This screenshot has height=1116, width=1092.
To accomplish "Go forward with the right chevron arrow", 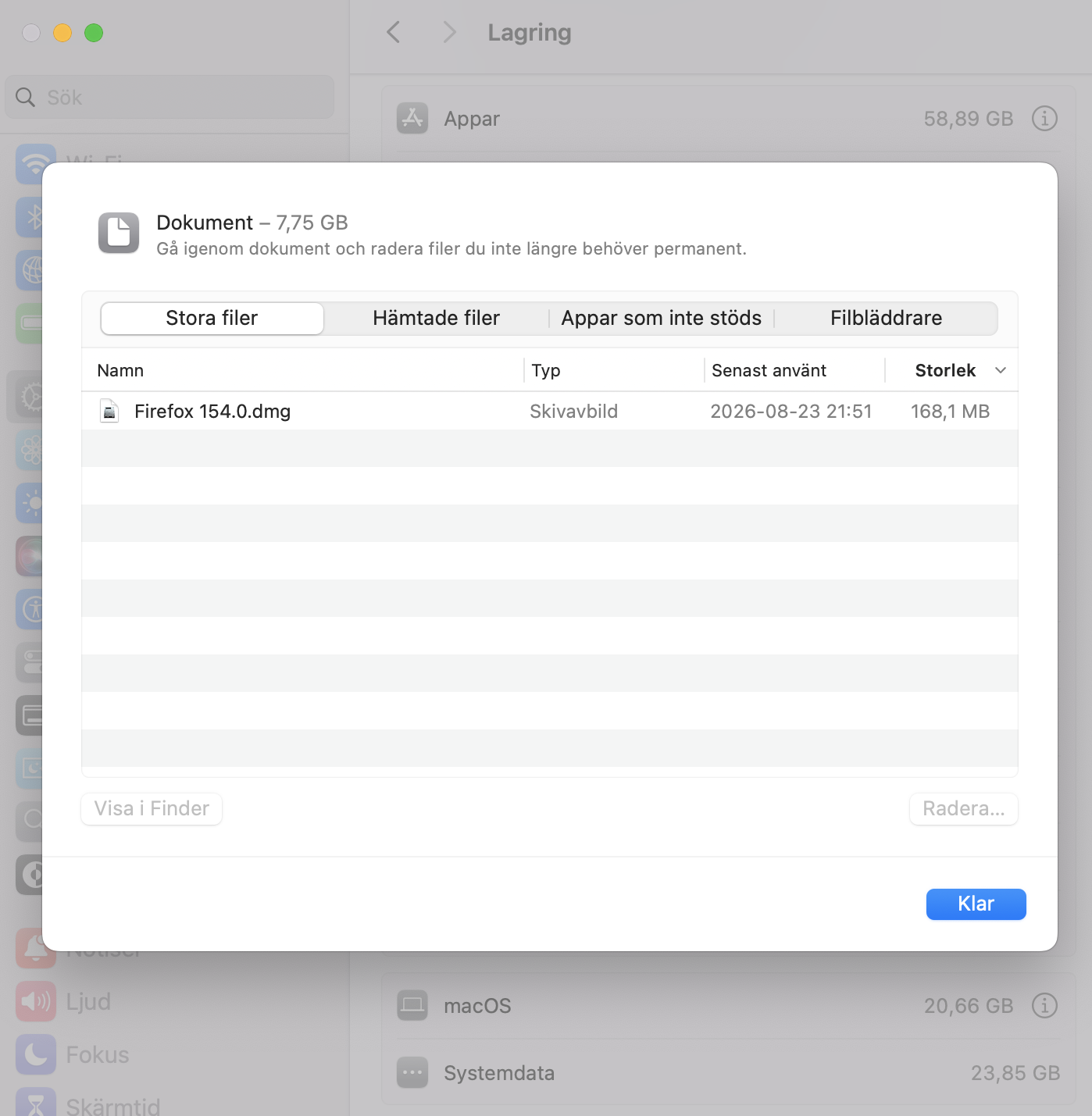I will pos(448,32).
